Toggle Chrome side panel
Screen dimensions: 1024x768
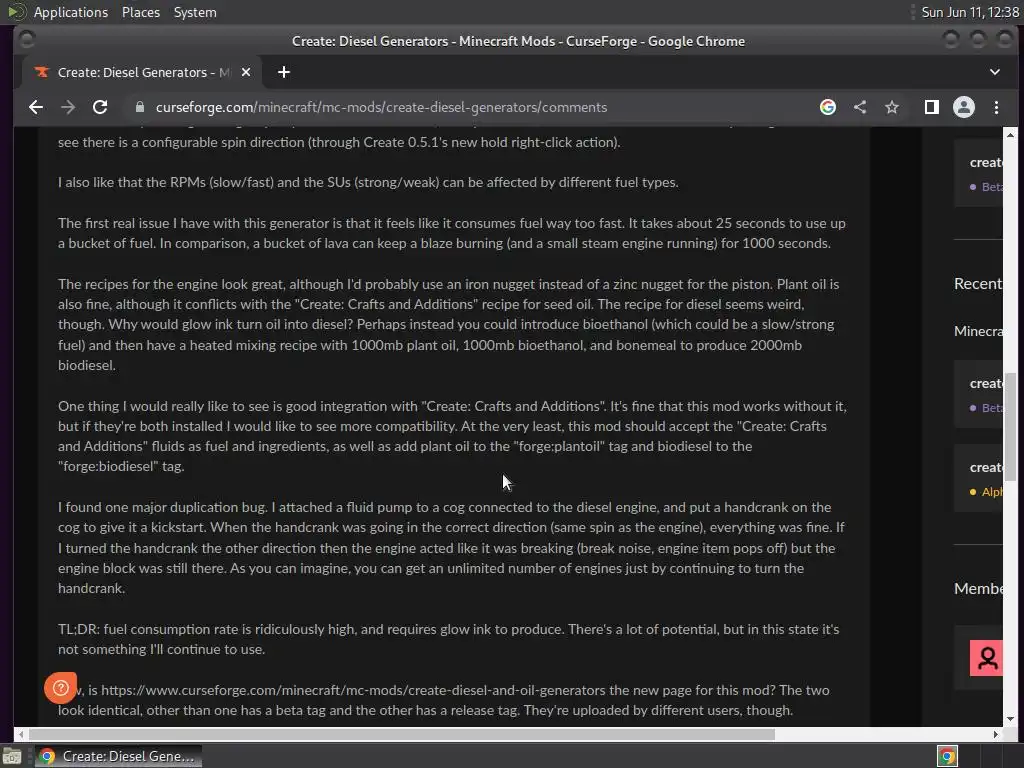click(932, 107)
